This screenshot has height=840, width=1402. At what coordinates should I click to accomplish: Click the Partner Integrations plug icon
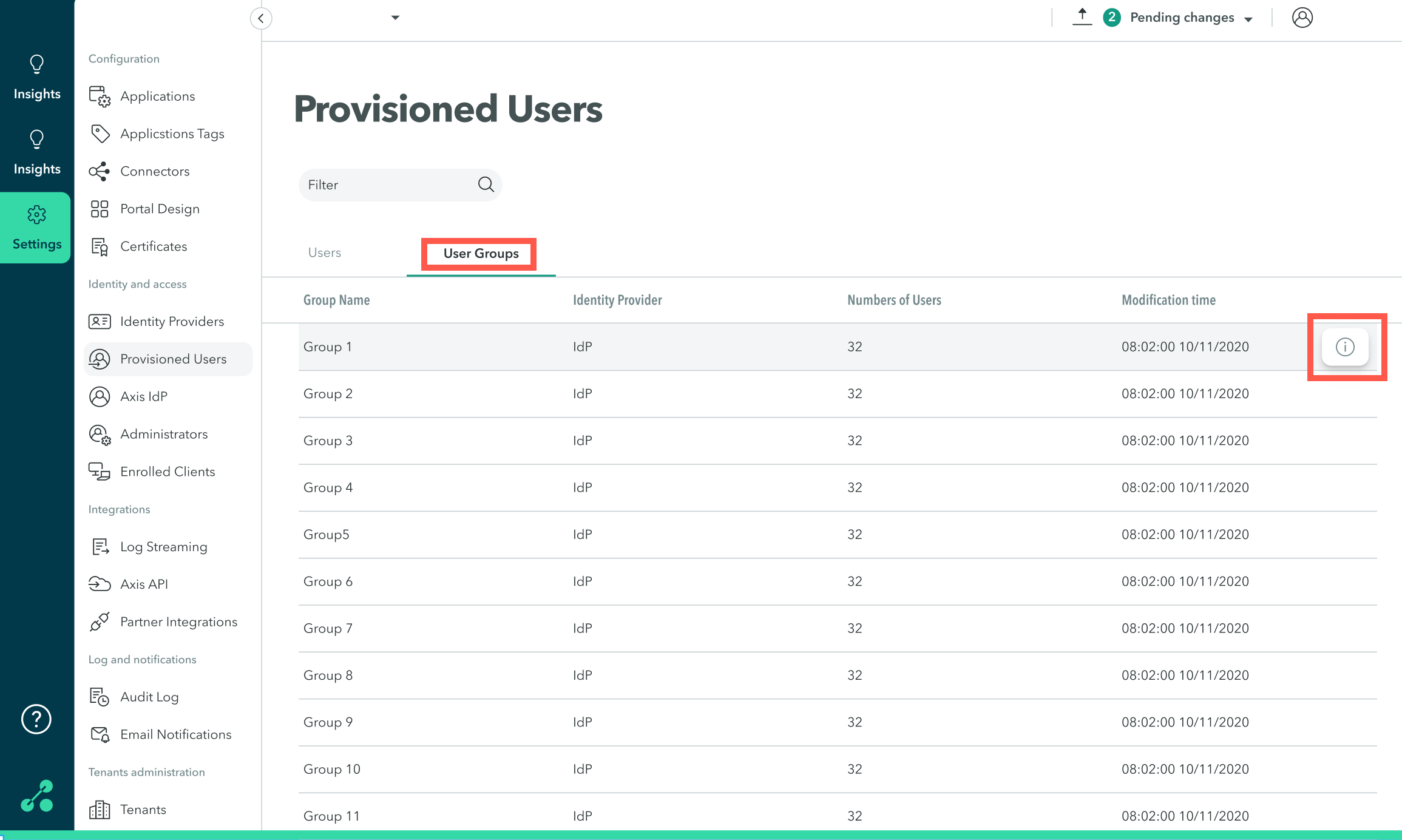[100, 622]
